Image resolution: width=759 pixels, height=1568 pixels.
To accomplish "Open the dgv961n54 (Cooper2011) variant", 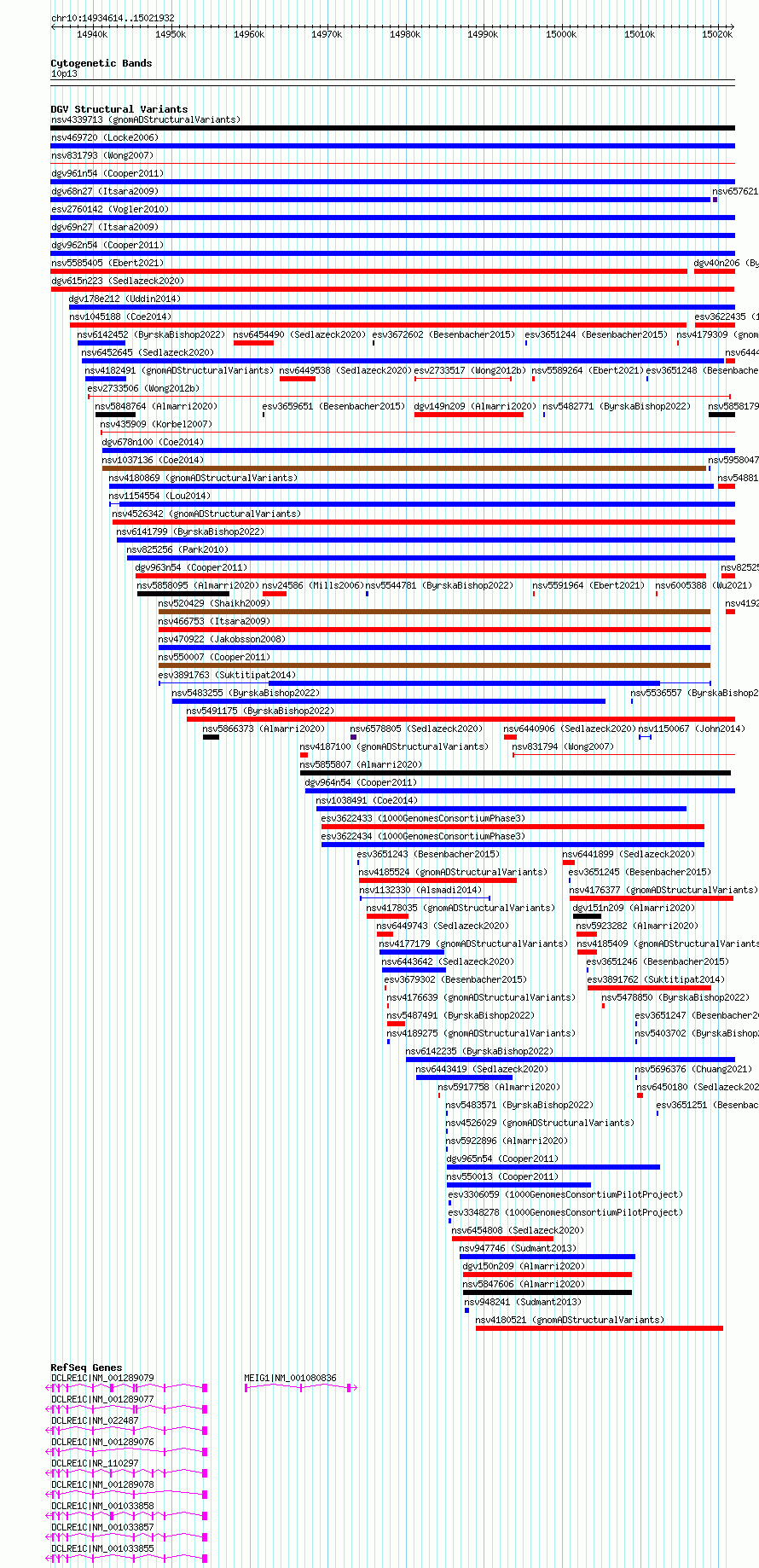I will click(392, 182).
